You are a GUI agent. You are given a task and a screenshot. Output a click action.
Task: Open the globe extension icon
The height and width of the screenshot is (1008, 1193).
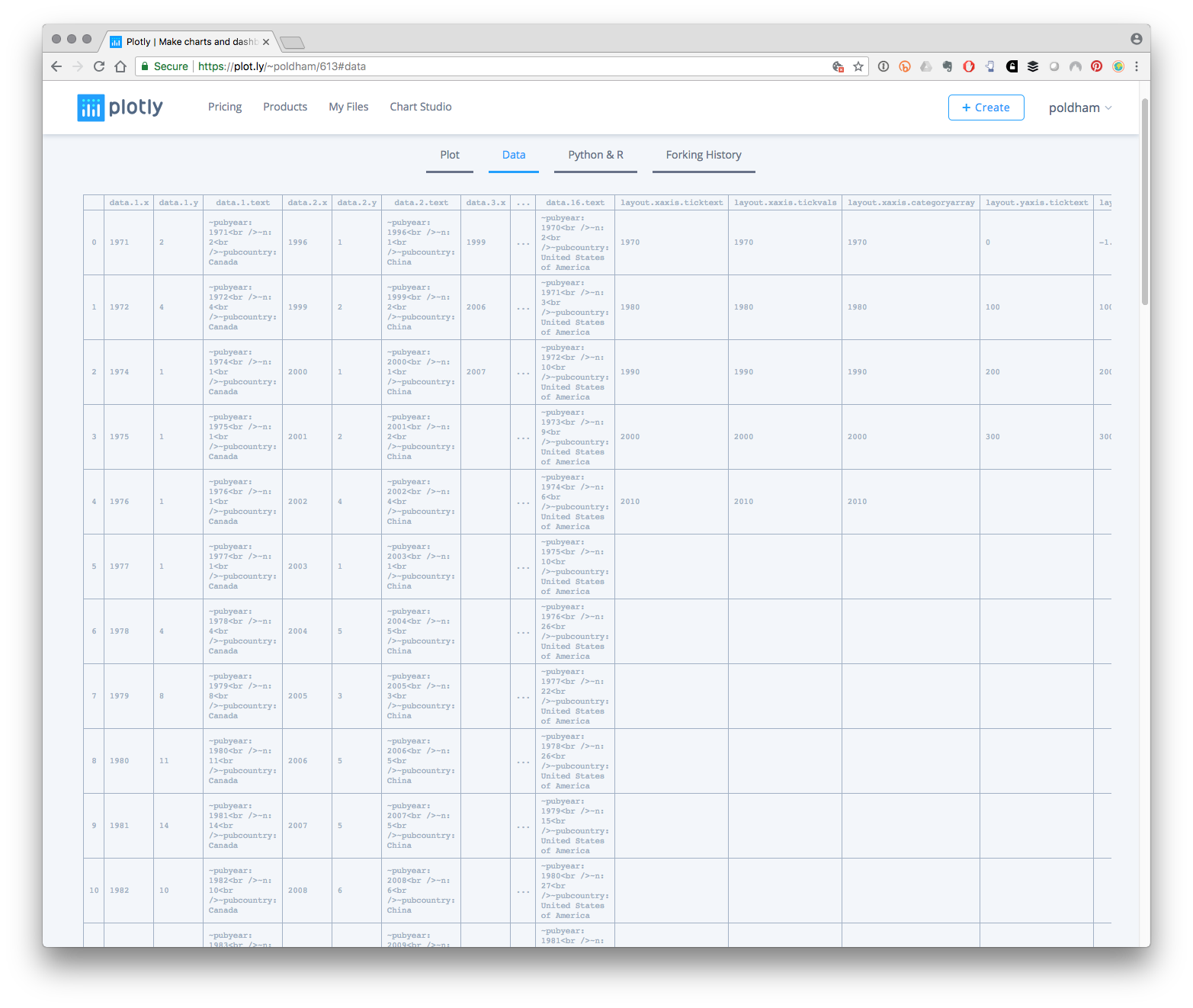(1118, 66)
